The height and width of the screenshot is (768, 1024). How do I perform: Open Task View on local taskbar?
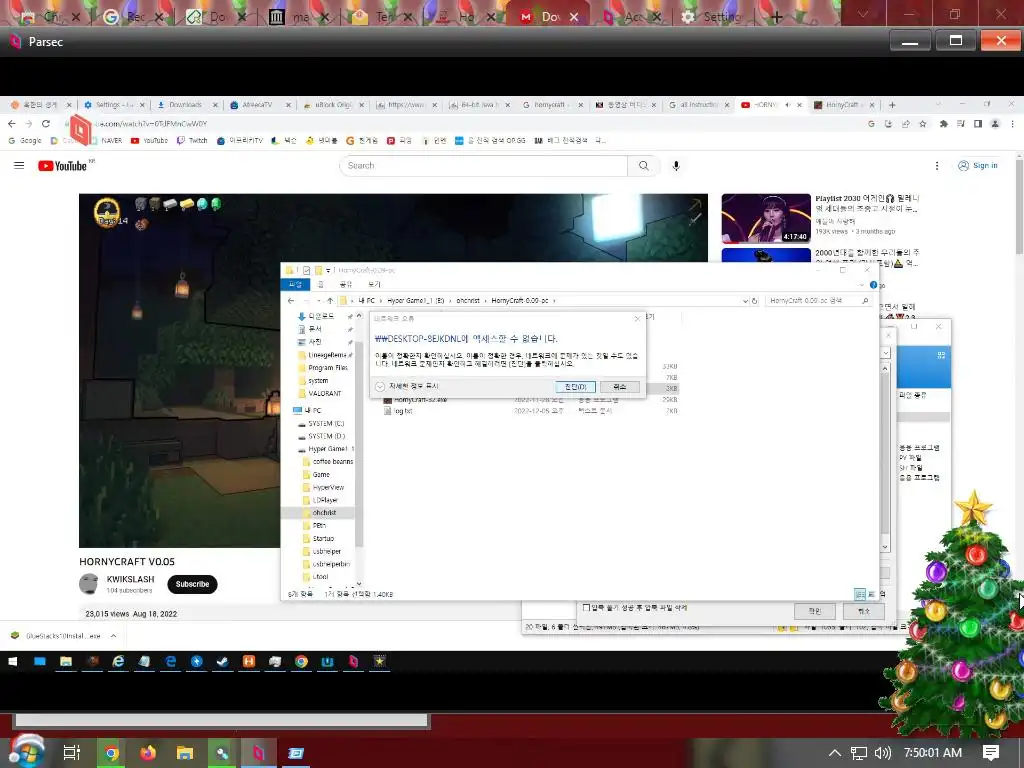72,753
